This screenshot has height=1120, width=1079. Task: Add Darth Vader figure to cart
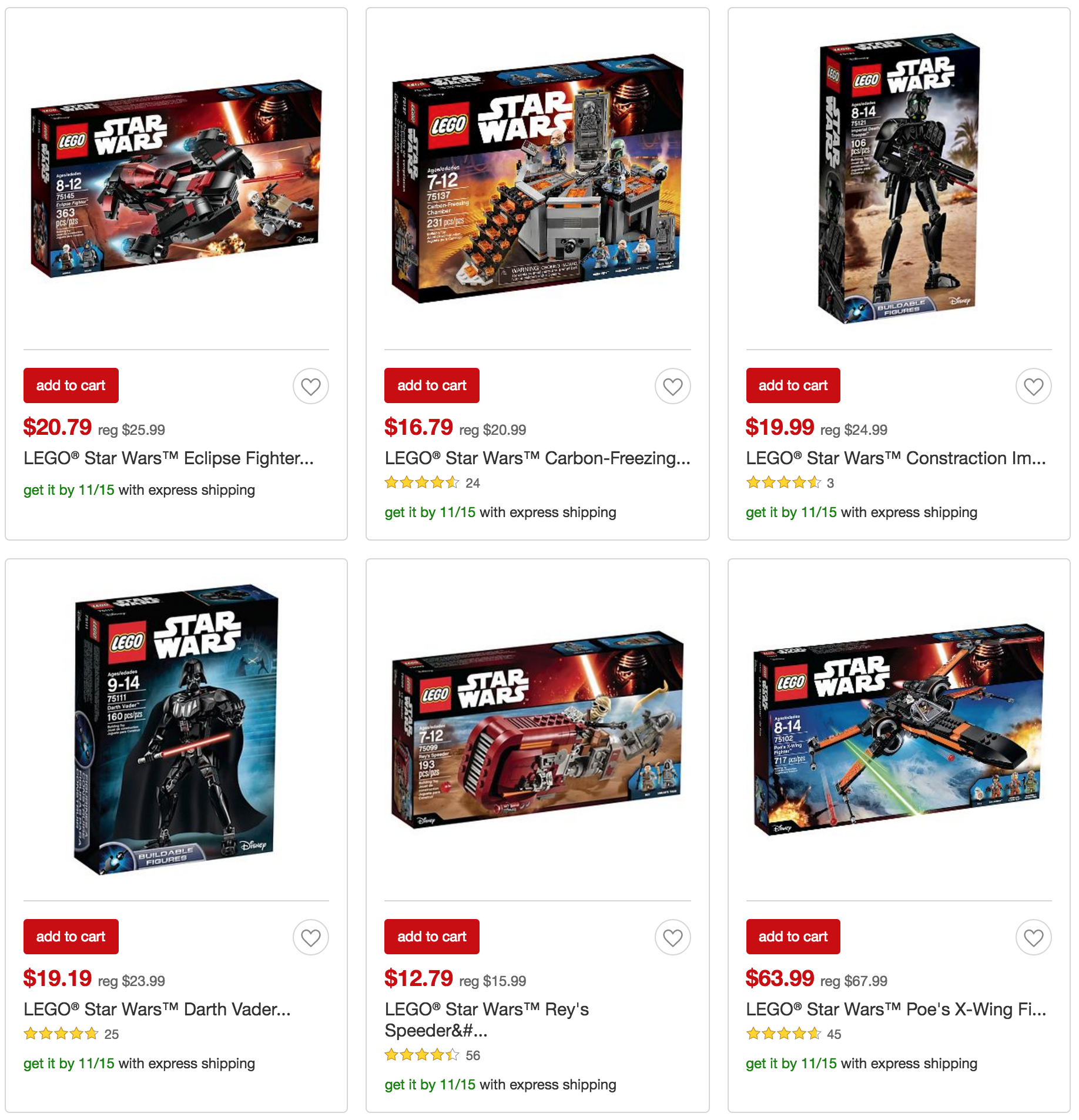[71, 937]
